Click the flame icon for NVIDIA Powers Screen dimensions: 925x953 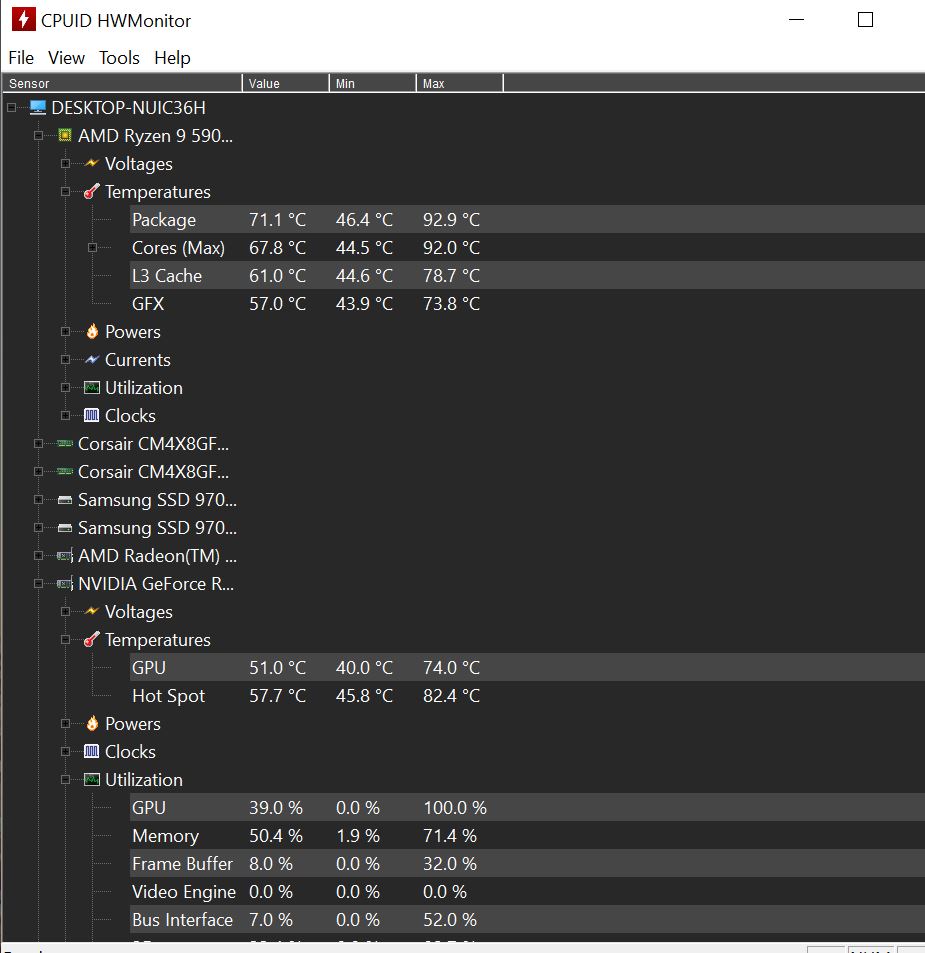tap(92, 723)
